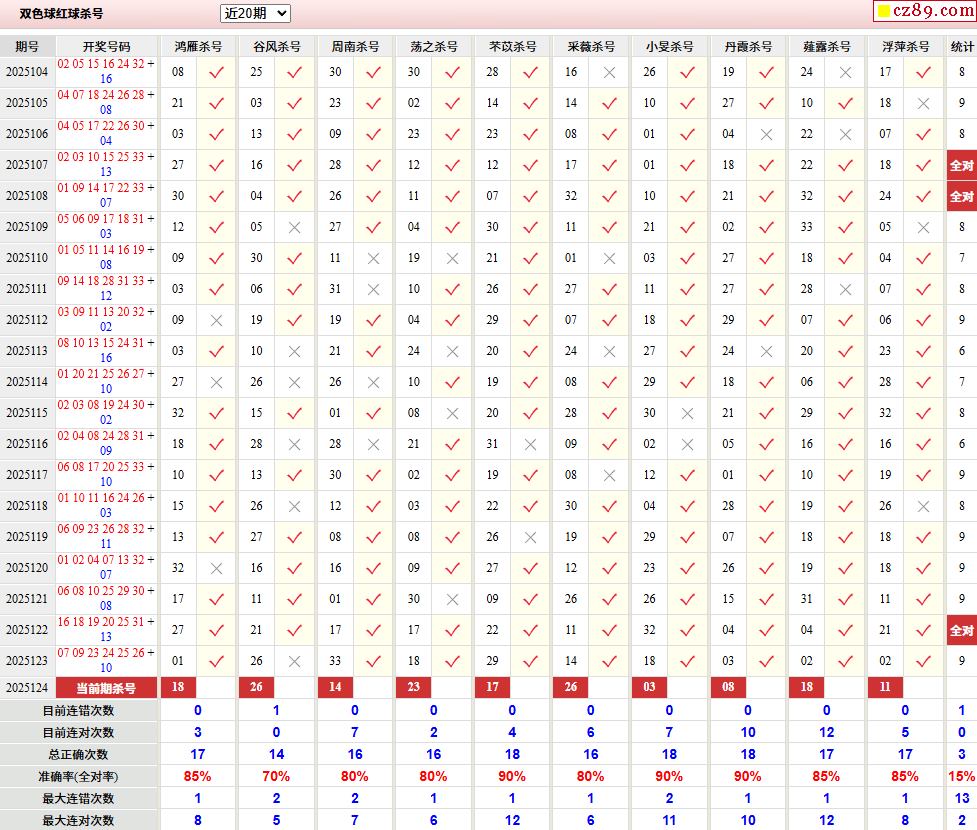Click the check mark for 鸿雁杀号 in period 2025104

click(216, 72)
